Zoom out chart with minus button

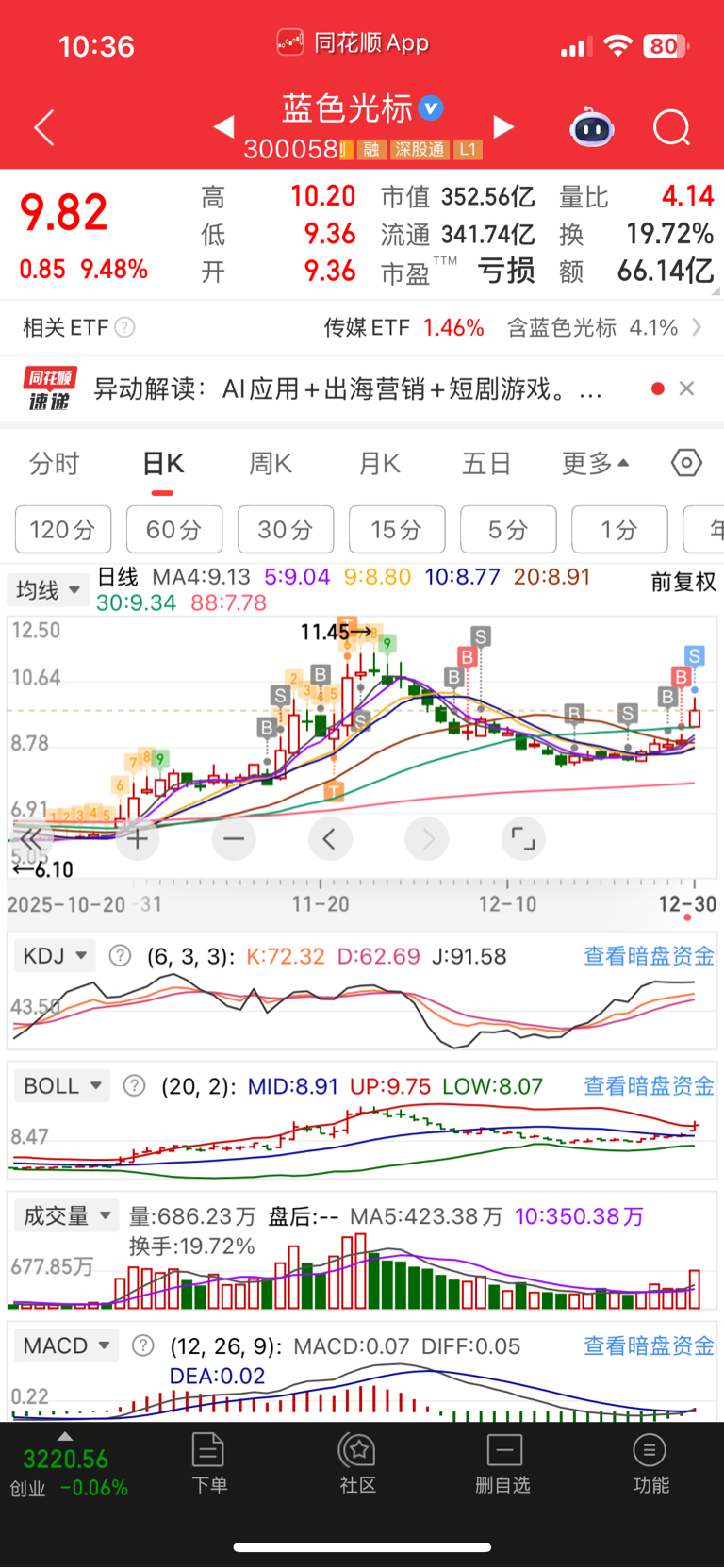click(234, 838)
